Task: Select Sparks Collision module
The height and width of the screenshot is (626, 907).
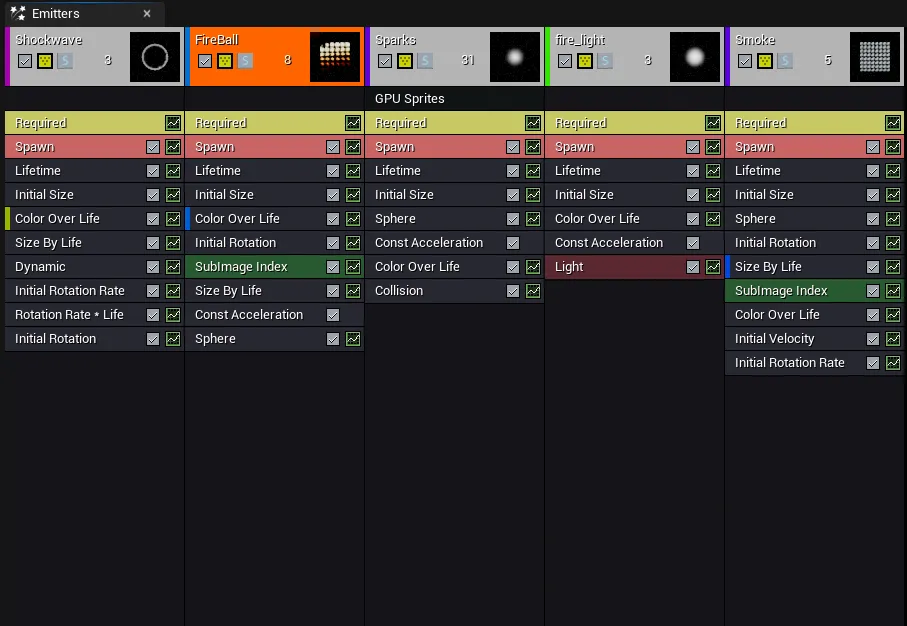Action: coord(455,291)
